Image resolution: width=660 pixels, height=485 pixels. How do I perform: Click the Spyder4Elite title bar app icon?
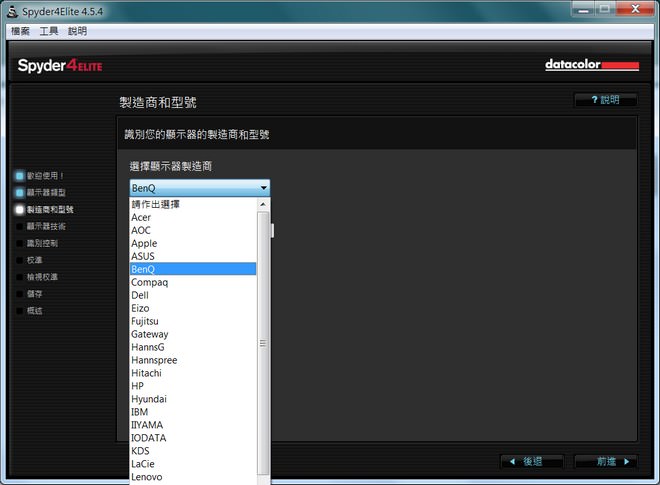(11, 11)
